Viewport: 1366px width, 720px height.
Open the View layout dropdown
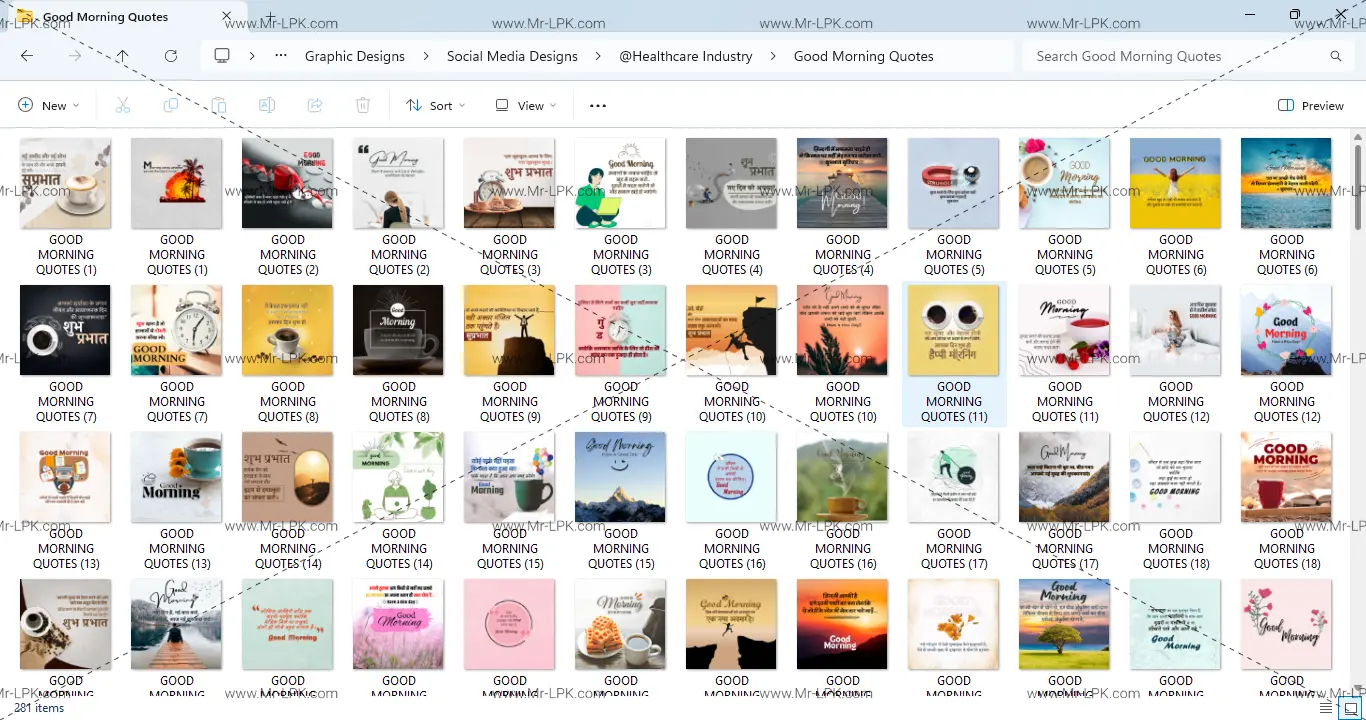click(526, 105)
